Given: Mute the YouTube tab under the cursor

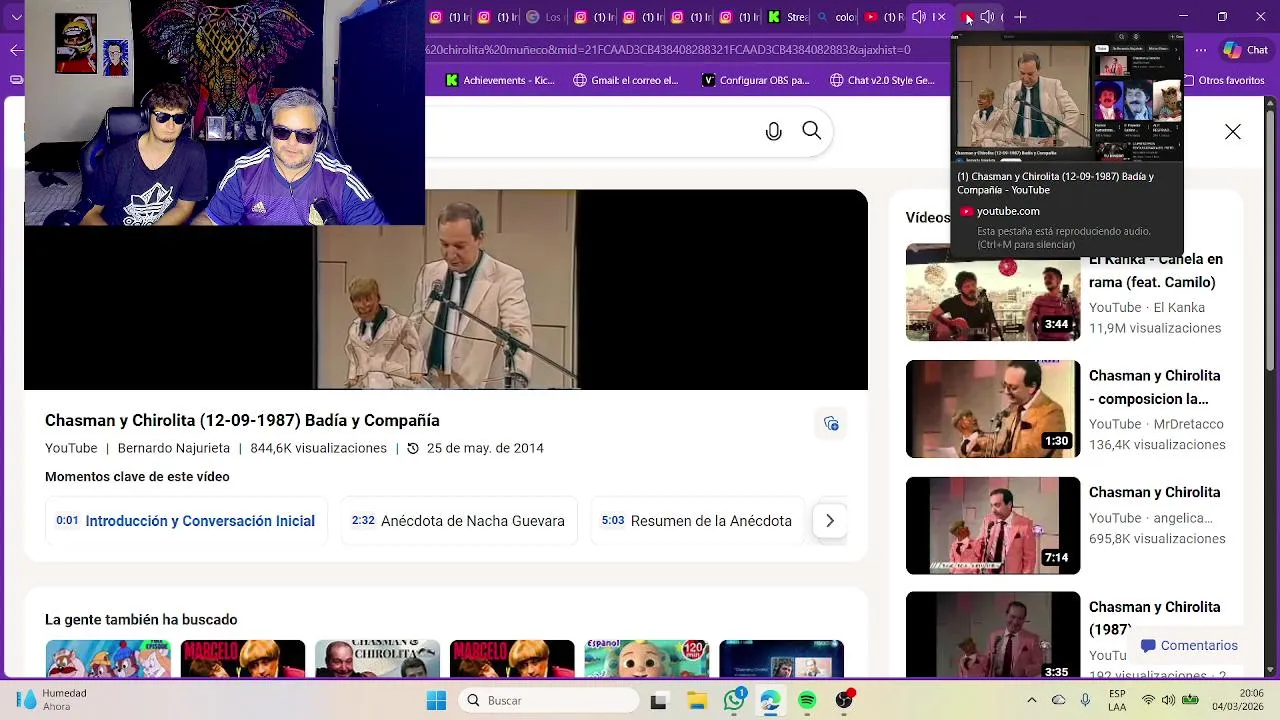Looking at the screenshot, I should 987,17.
